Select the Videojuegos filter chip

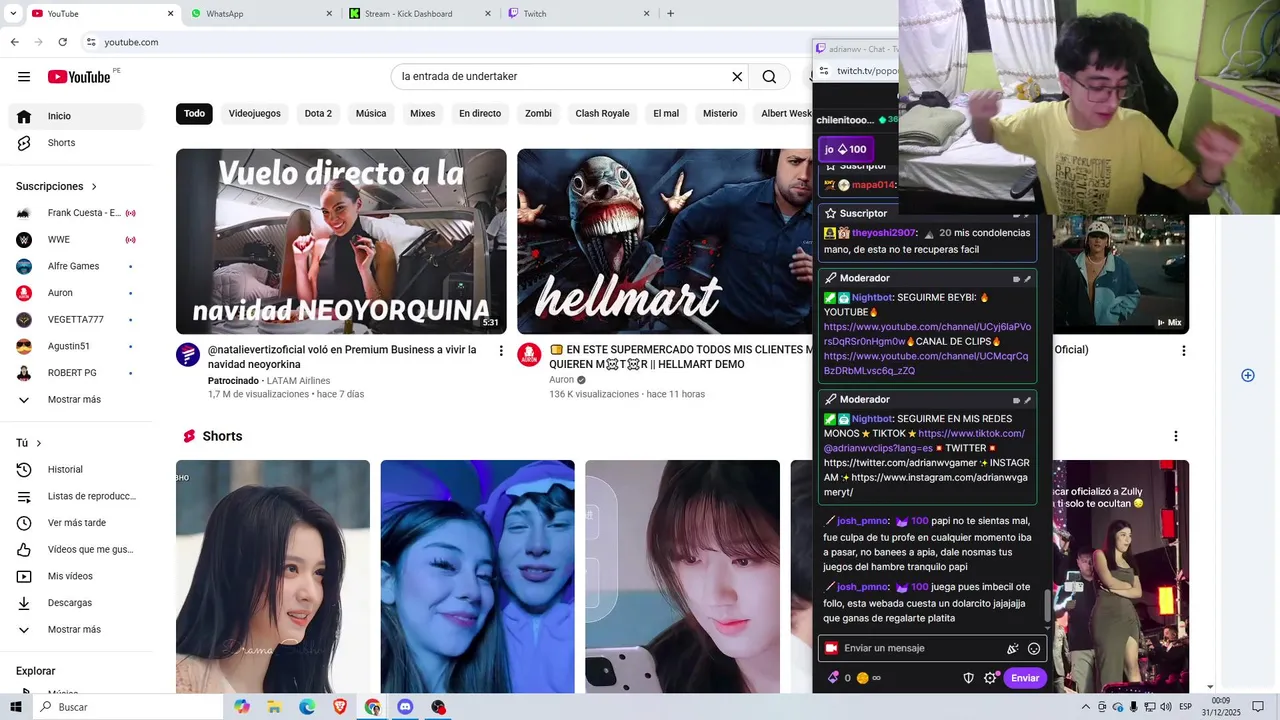click(255, 114)
